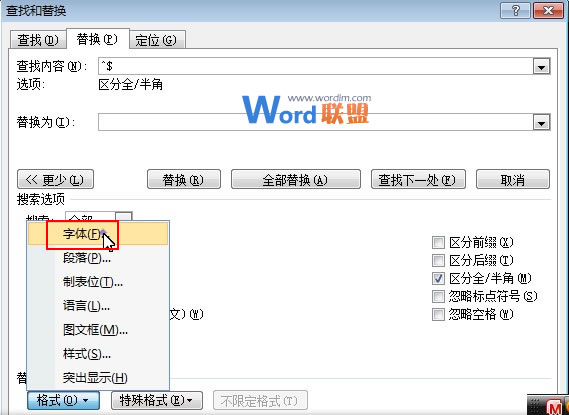Click the 取消 button
The height and width of the screenshot is (415, 569).
(x=513, y=179)
